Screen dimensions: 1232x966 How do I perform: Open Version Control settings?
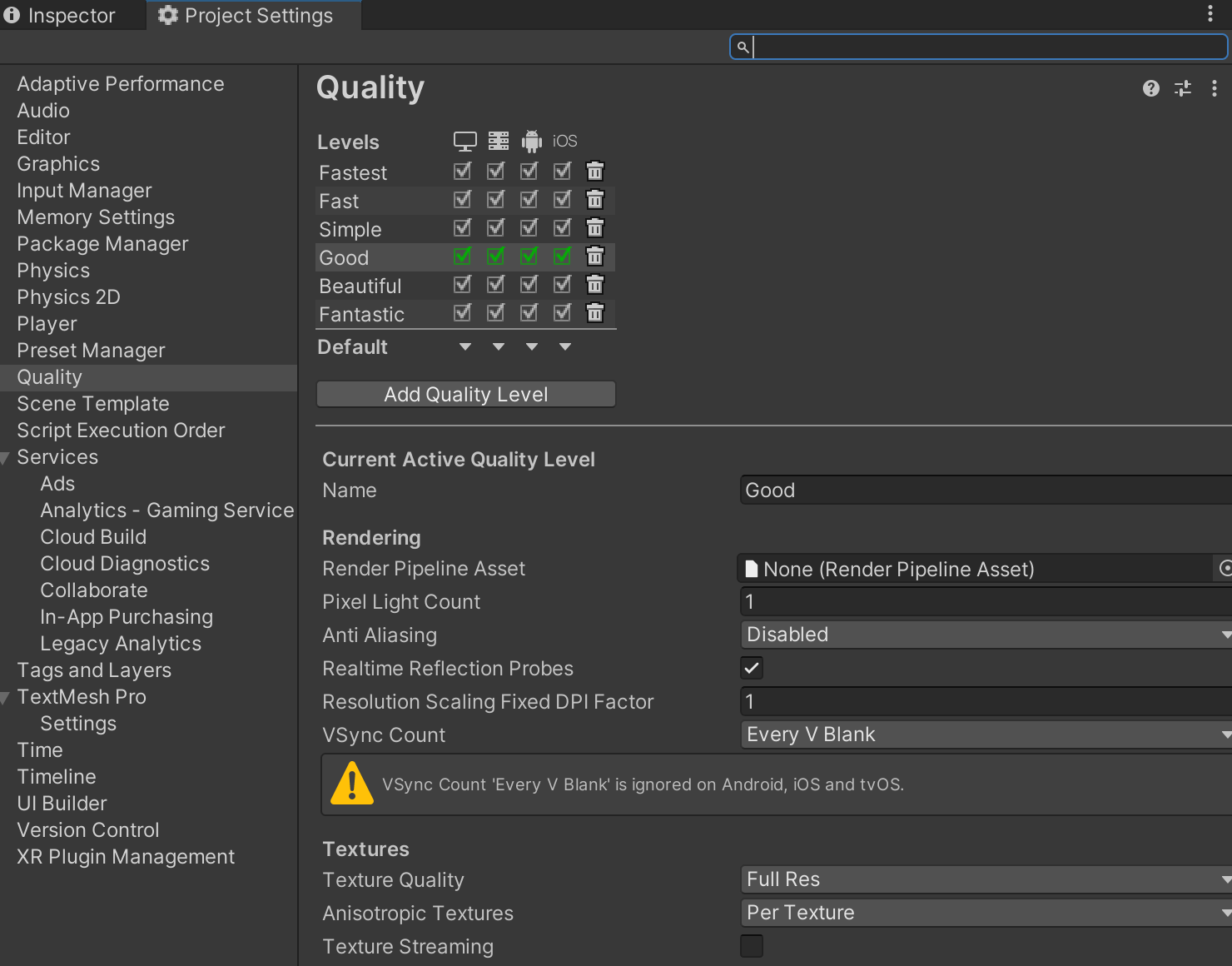coord(88,830)
